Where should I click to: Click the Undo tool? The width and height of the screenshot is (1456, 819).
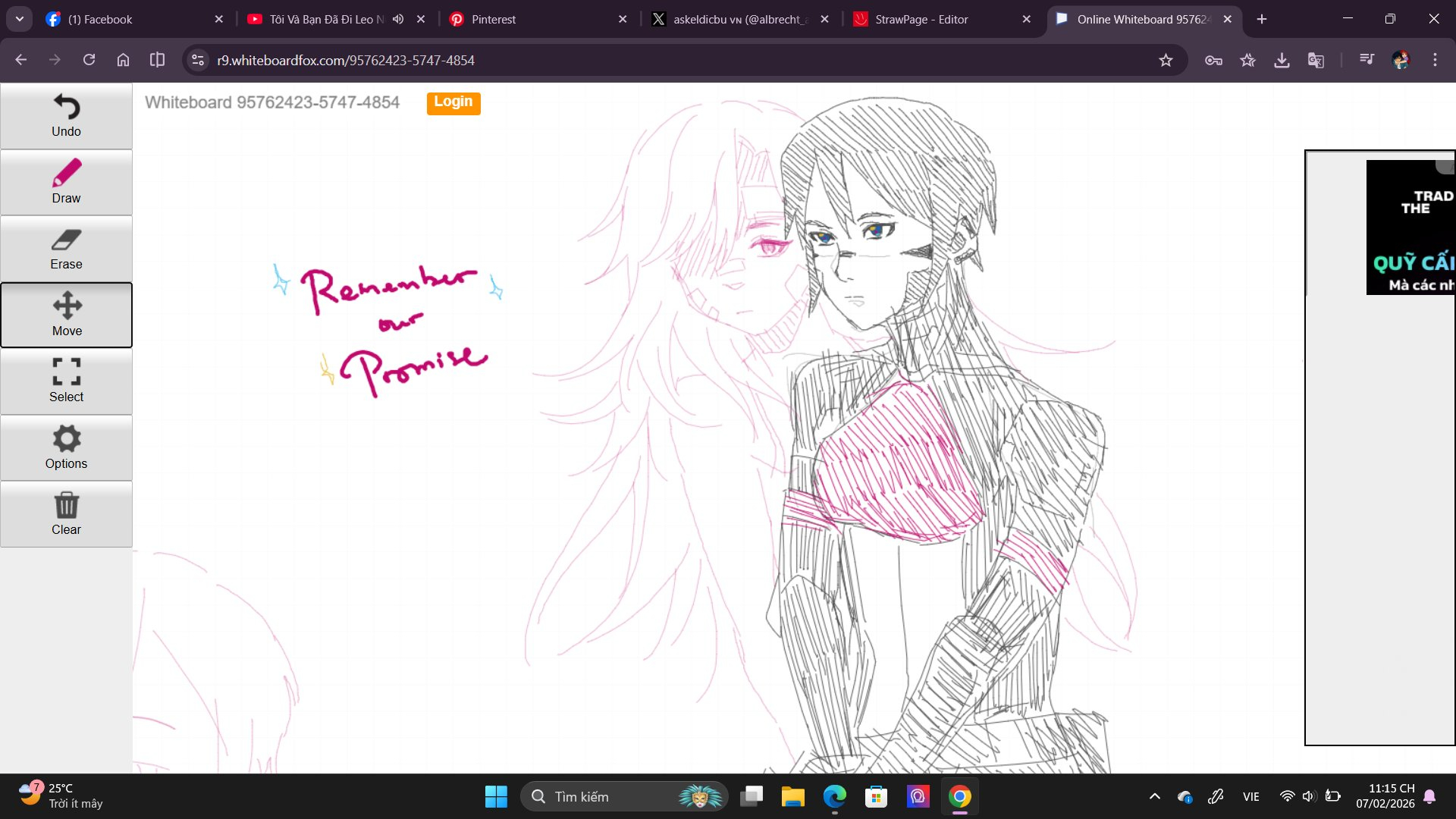[66, 115]
